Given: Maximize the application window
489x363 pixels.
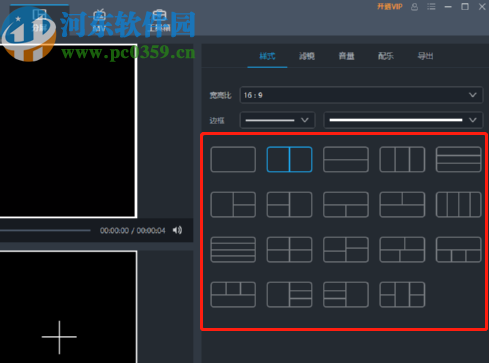Looking at the screenshot, I should (465, 7).
